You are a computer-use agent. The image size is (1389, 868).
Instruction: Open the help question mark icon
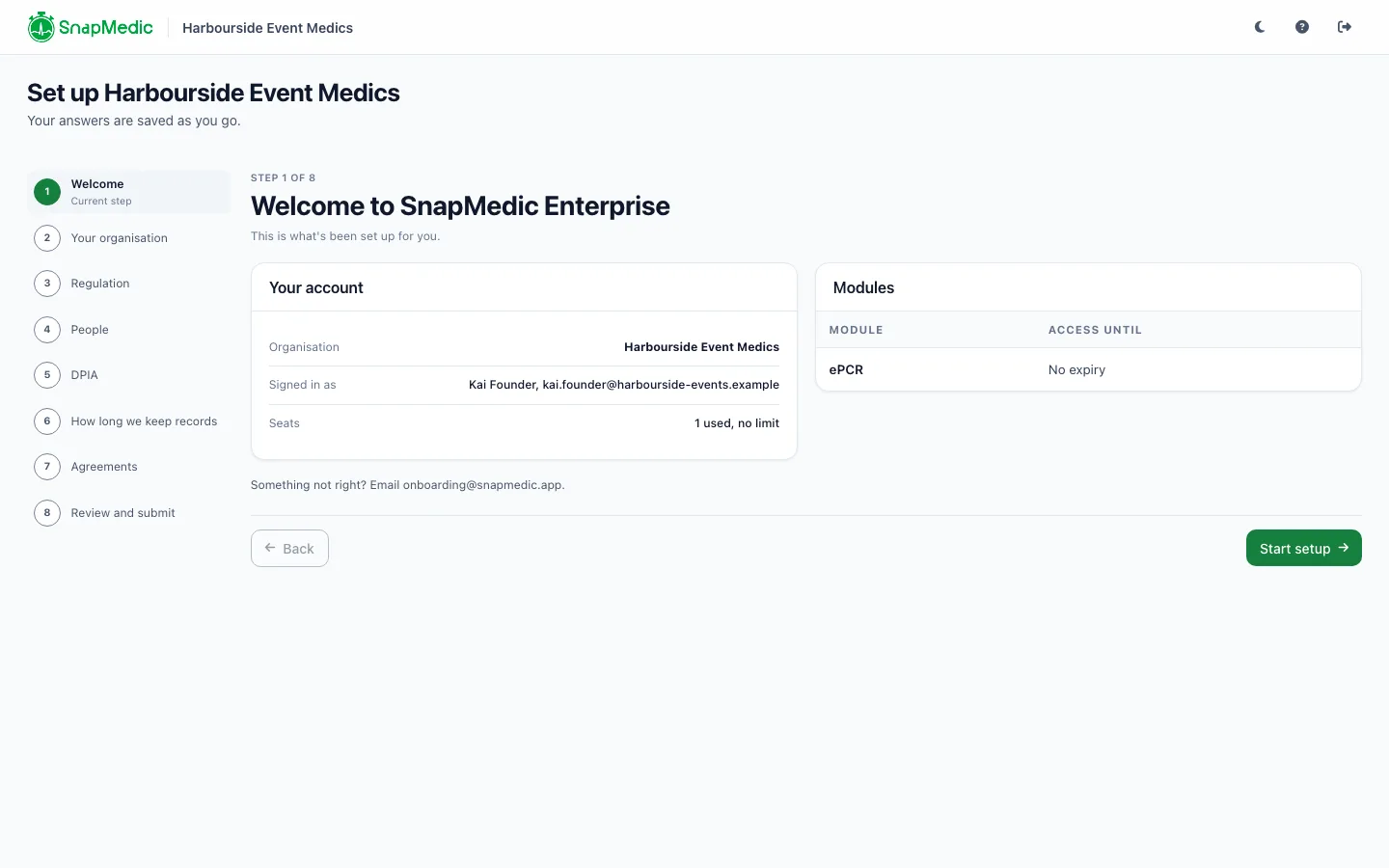(1302, 27)
